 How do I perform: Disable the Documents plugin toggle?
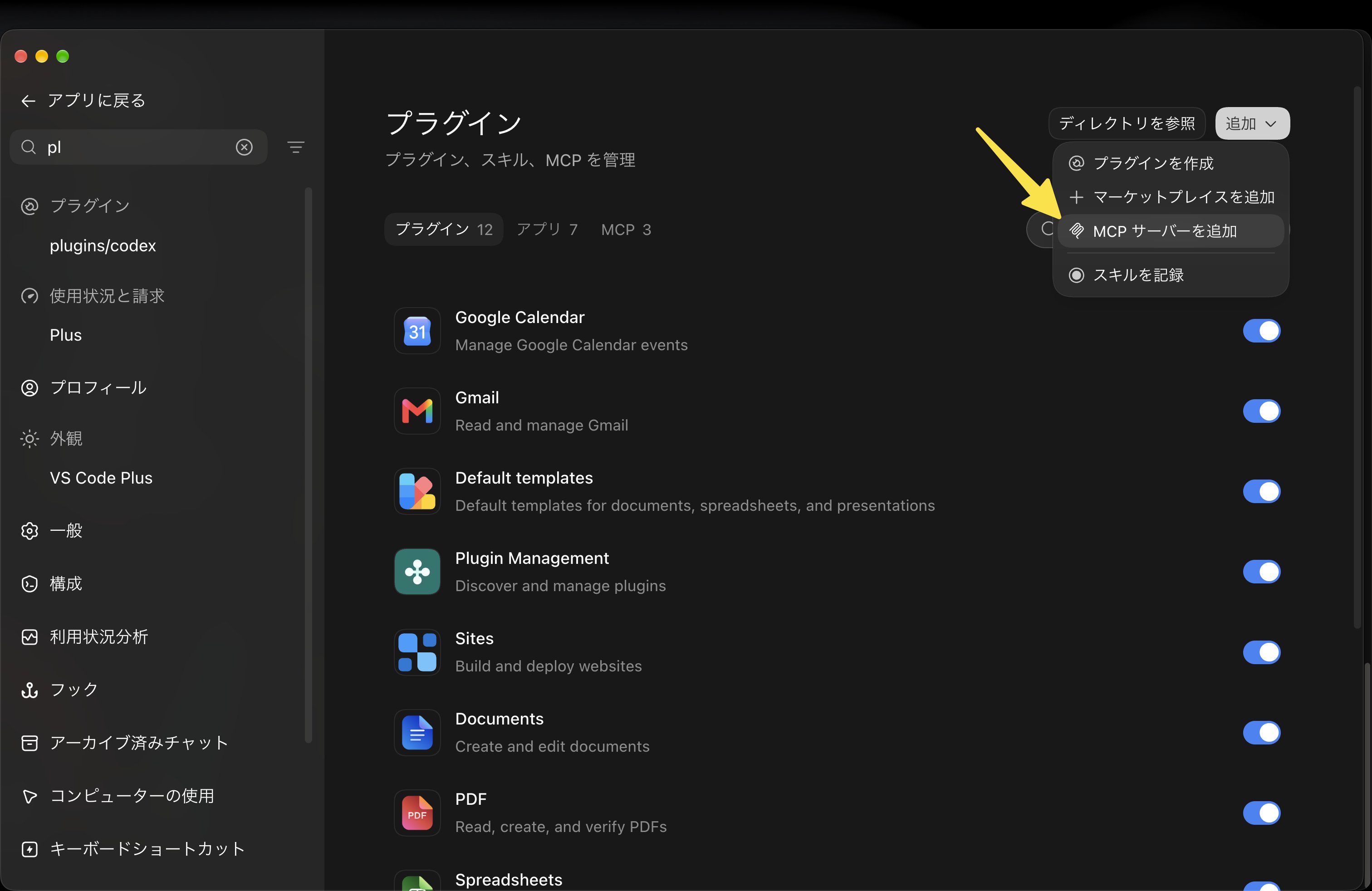(1261, 733)
